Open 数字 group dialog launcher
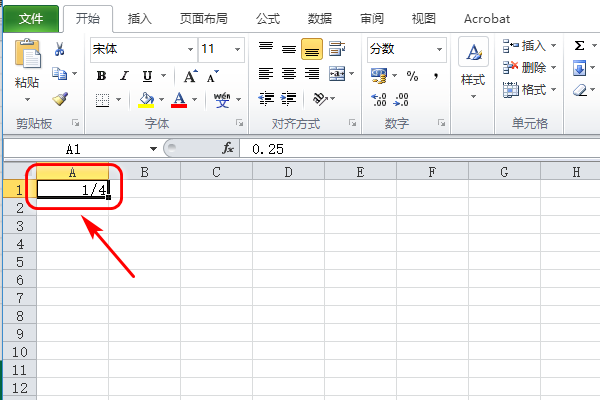 pyautogui.click(x=442, y=123)
